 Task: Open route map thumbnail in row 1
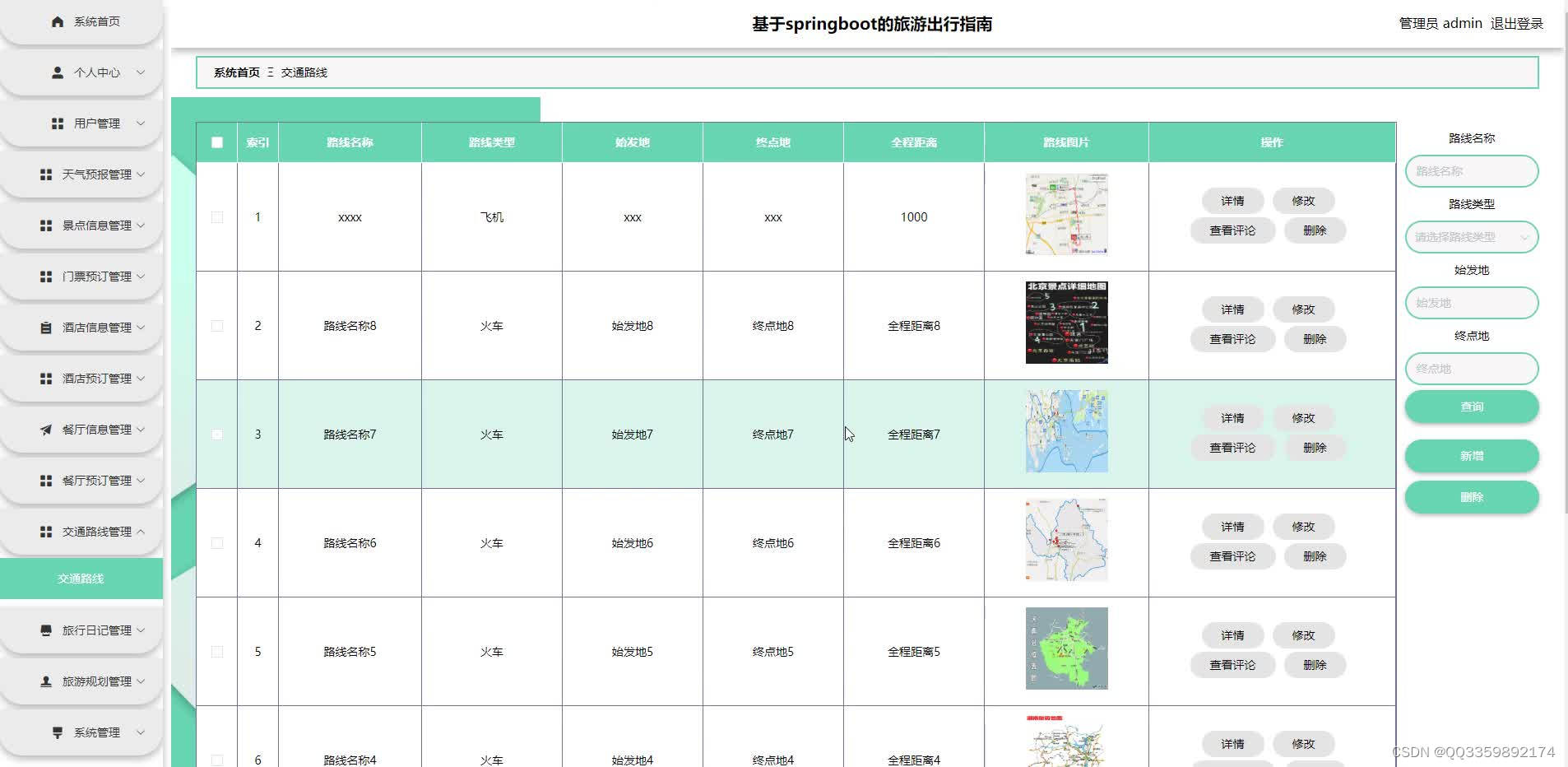point(1066,214)
